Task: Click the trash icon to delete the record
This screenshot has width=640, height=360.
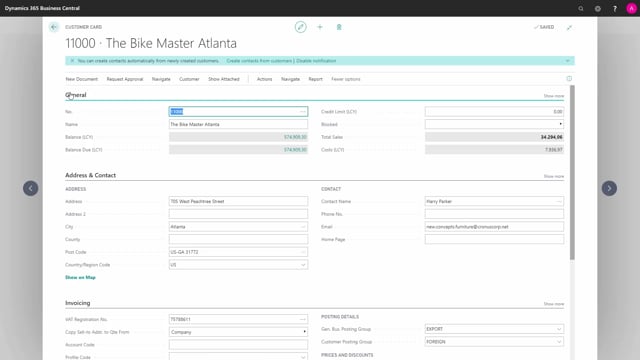Action: tap(339, 27)
